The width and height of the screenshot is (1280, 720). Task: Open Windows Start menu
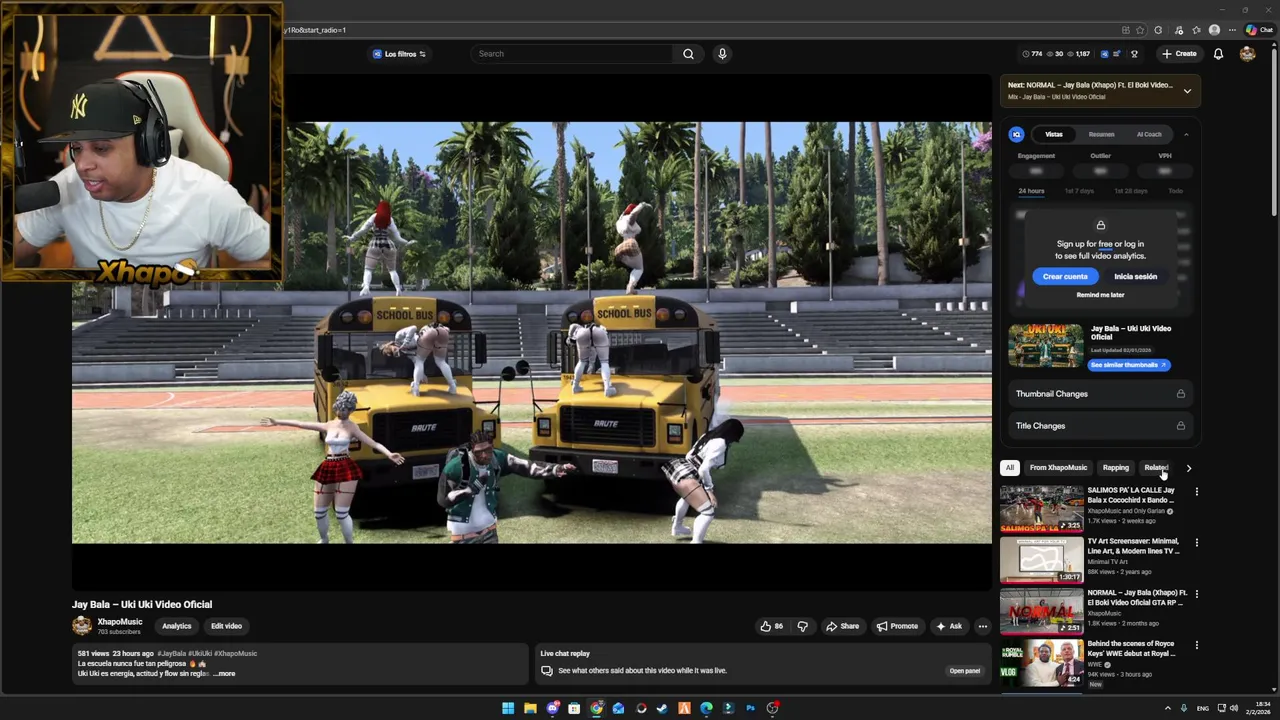508,708
